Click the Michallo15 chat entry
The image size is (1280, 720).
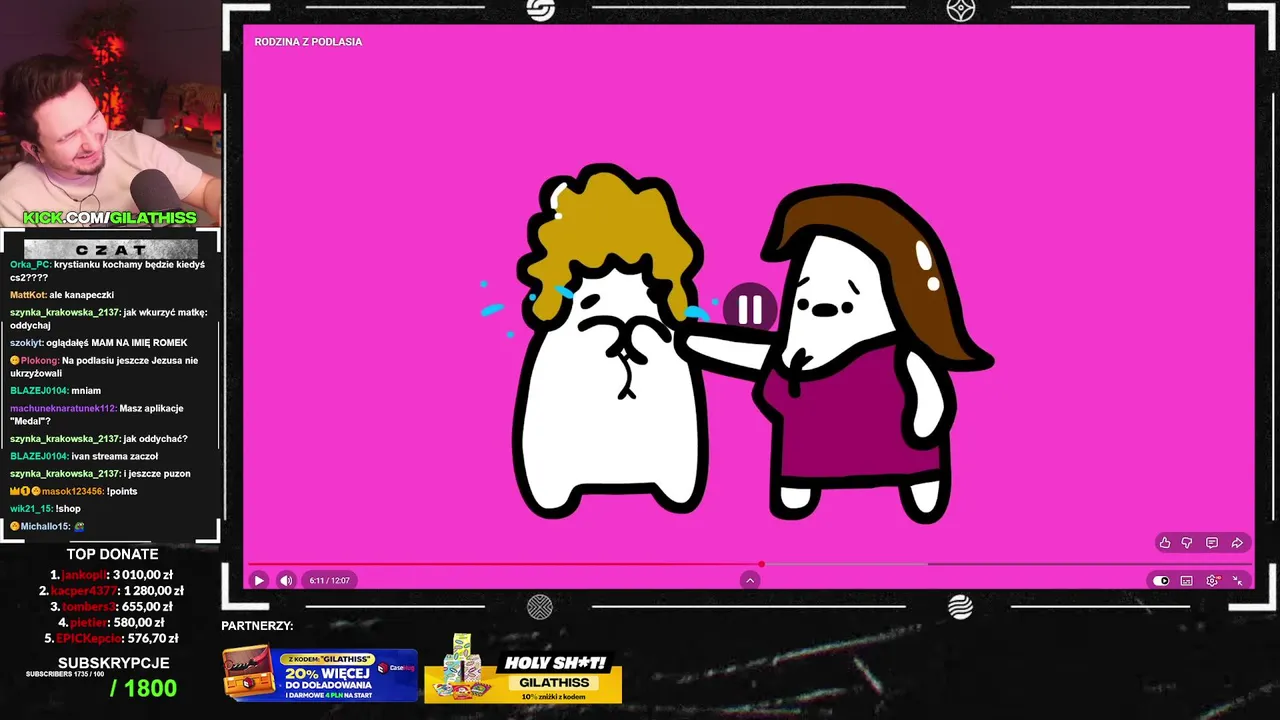point(48,526)
